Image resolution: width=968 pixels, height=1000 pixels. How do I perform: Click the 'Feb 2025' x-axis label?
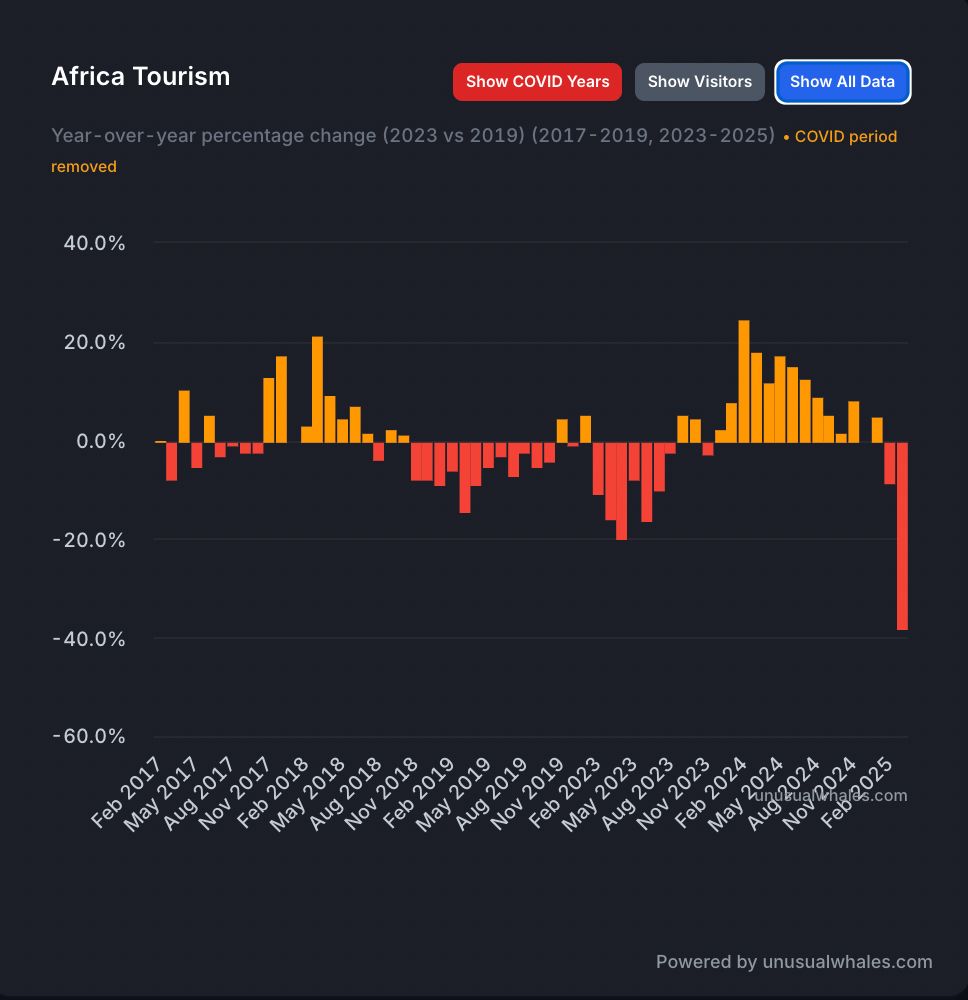pos(857,790)
